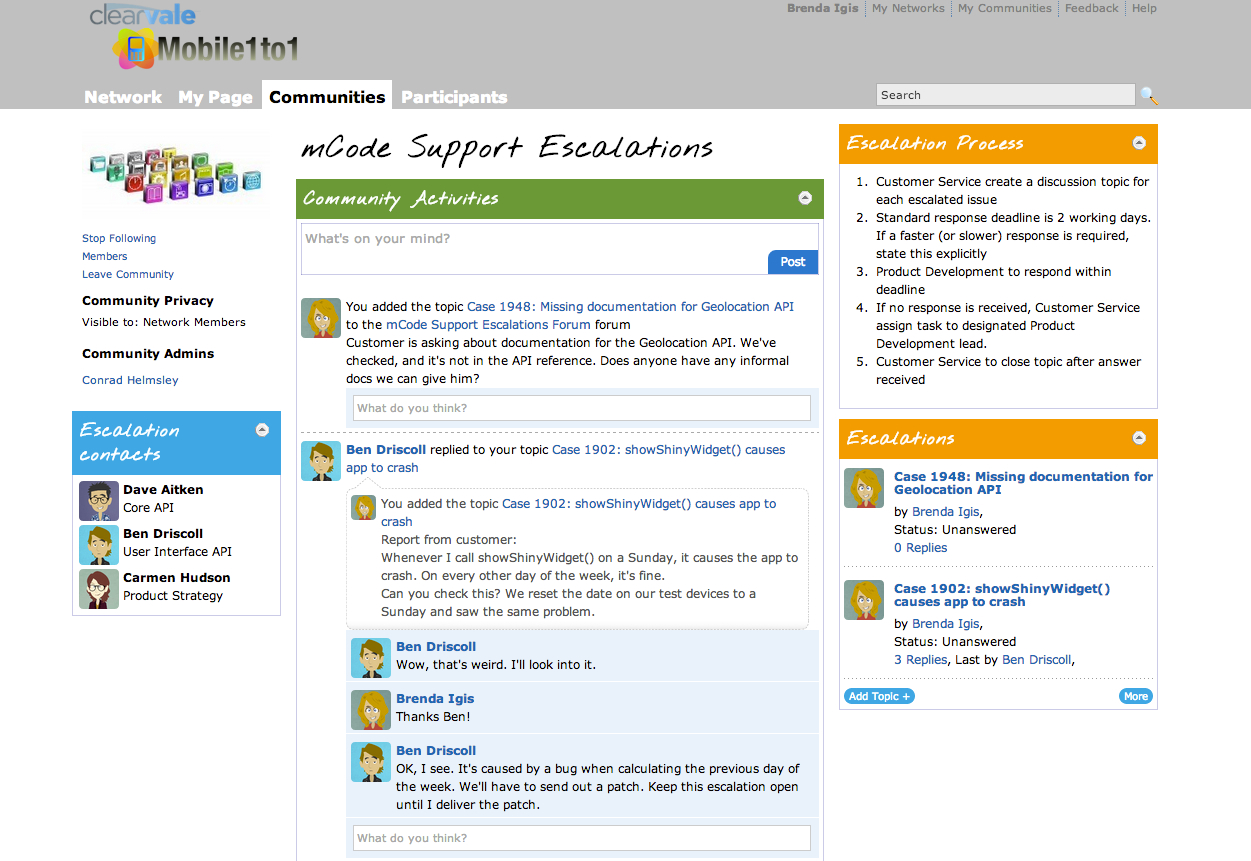
Task: Click 'What do you think?' box under Case 1948
Action: click(581, 408)
